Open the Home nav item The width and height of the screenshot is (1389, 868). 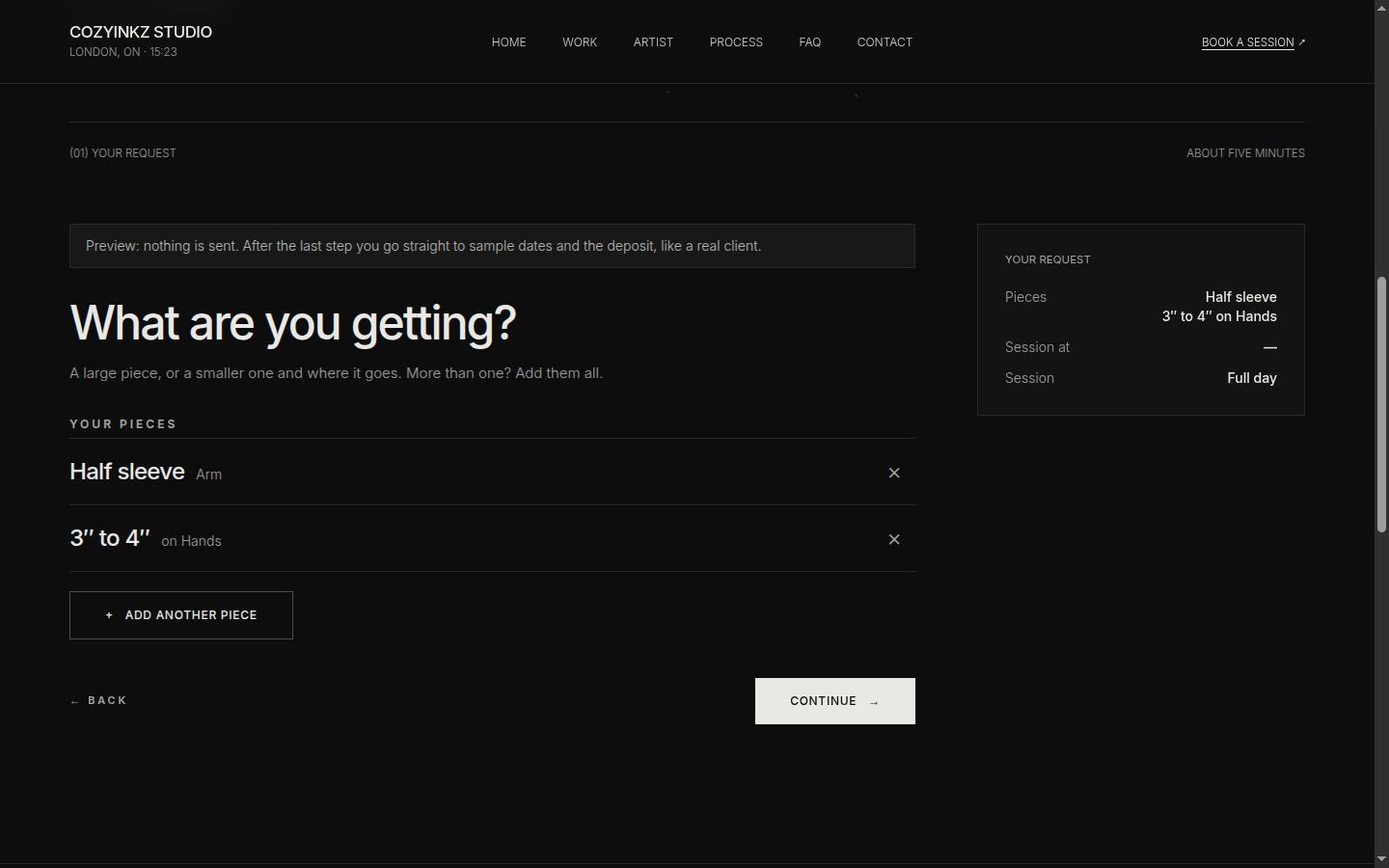[509, 42]
